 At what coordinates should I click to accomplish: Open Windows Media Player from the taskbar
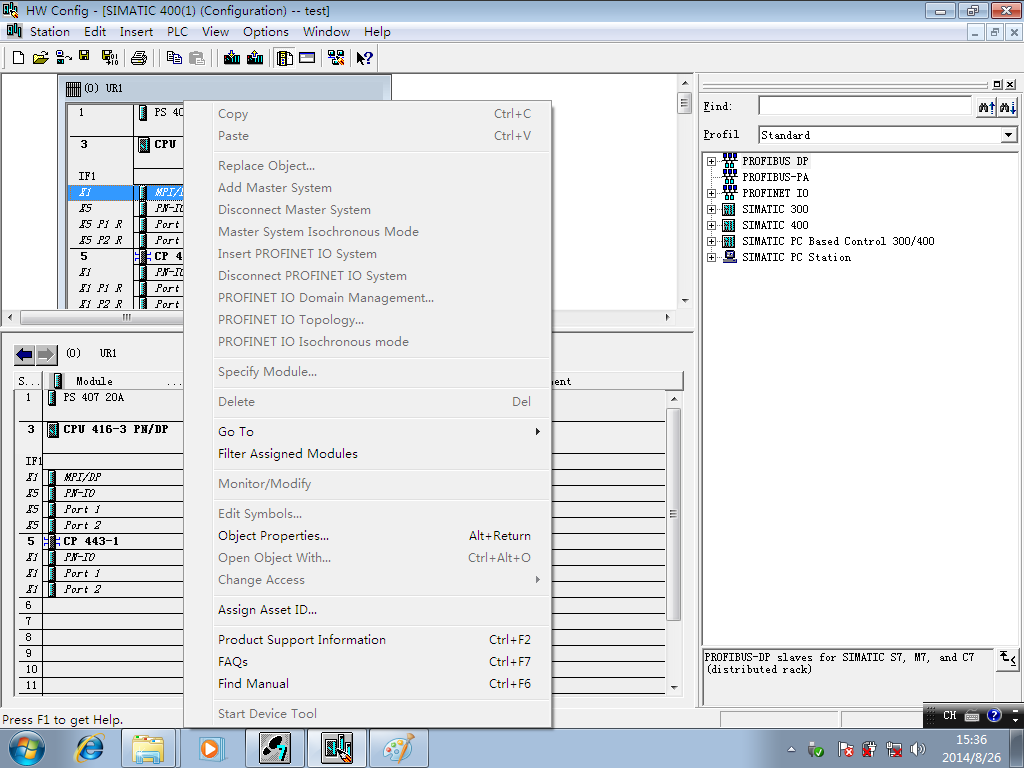[x=210, y=748]
